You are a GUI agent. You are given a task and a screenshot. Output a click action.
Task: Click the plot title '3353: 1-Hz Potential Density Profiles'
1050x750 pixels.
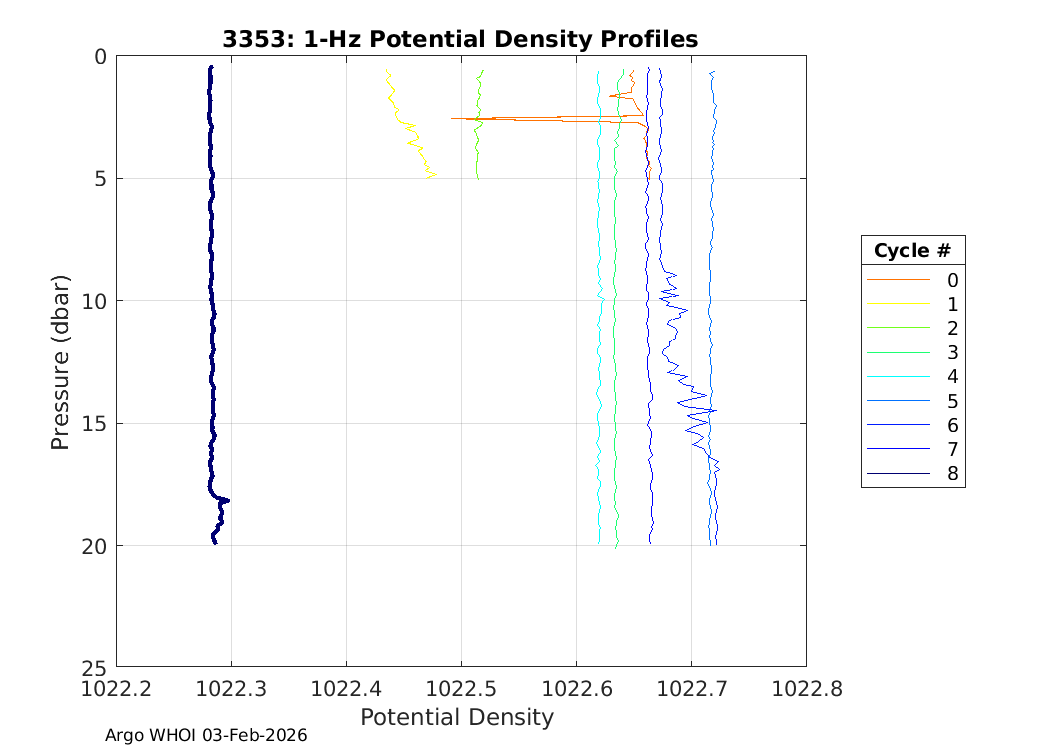(459, 39)
